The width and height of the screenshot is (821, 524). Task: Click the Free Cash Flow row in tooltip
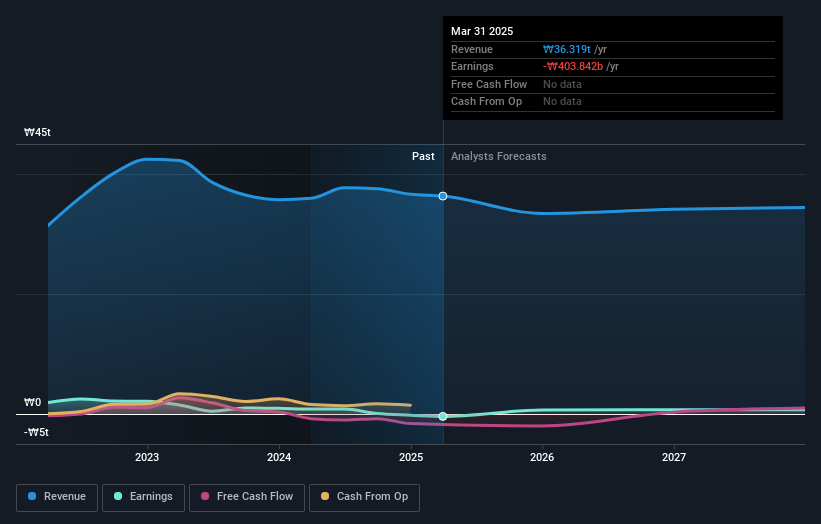[x=613, y=84]
